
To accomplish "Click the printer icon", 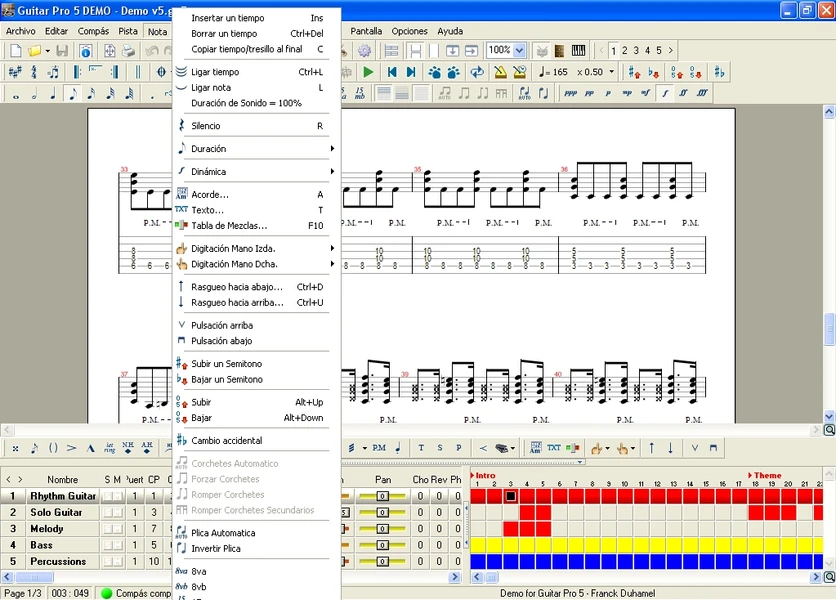I will coord(128,51).
